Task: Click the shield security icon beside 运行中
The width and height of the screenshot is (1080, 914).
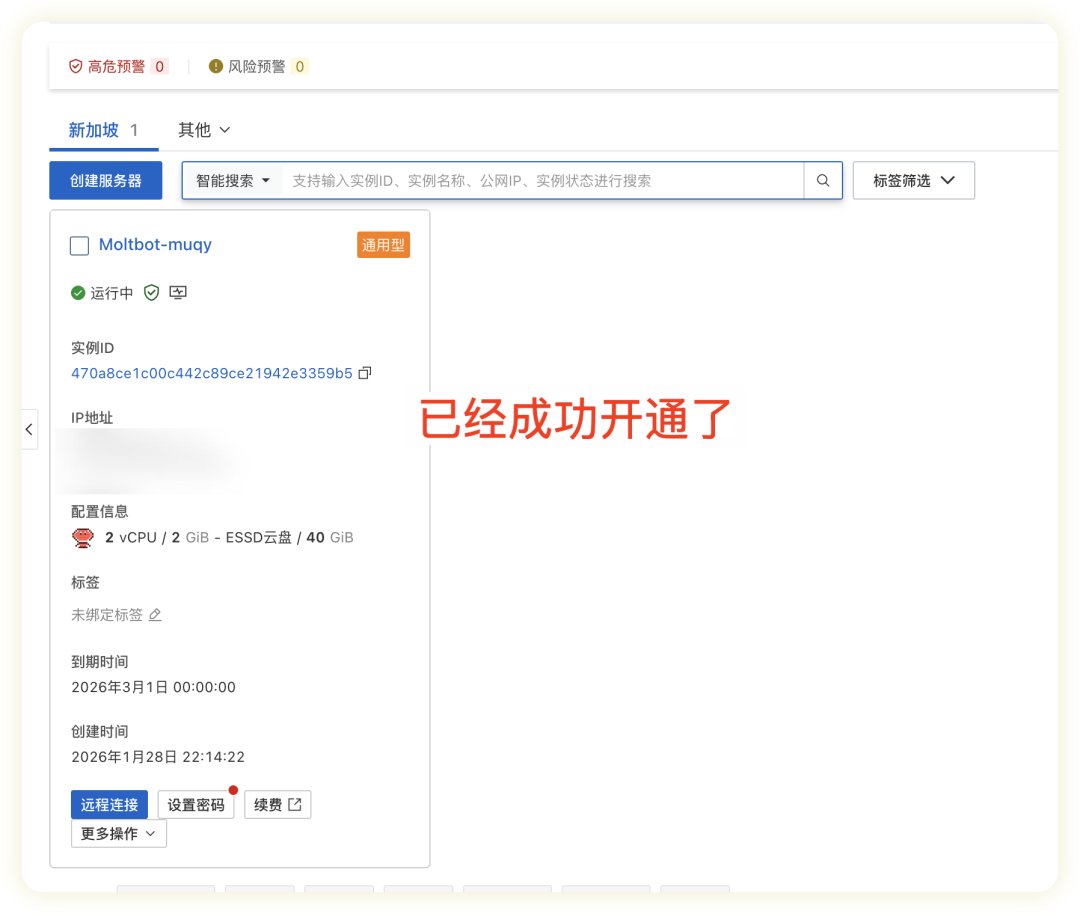Action: tap(151, 293)
